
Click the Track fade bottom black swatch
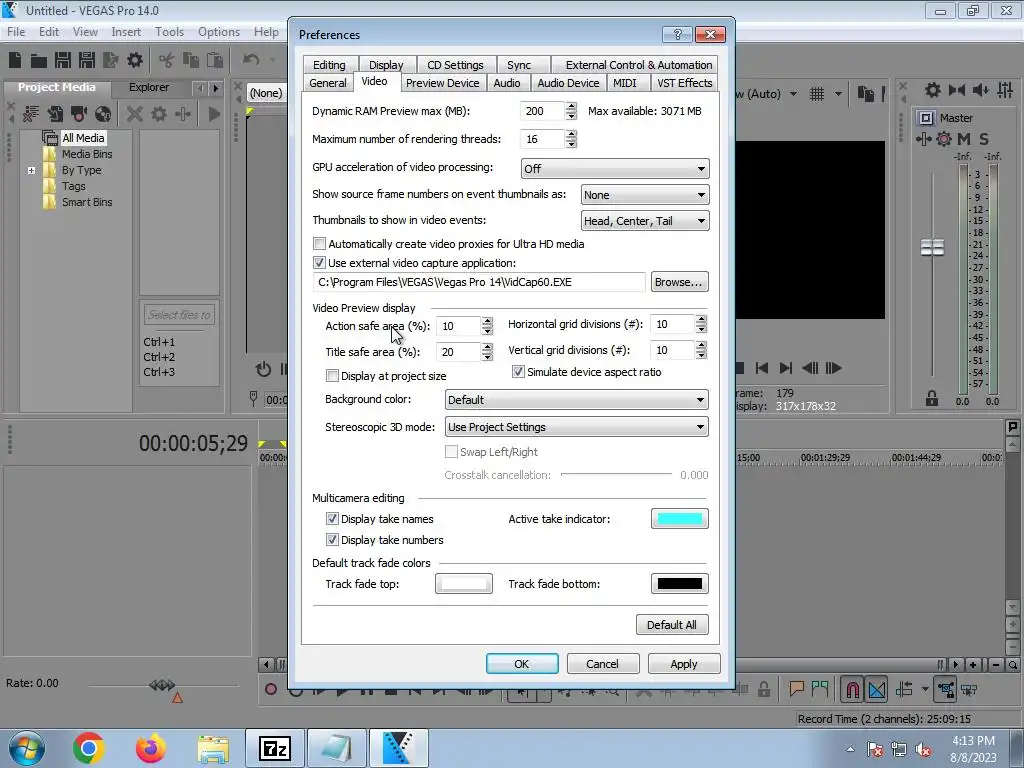[680, 583]
